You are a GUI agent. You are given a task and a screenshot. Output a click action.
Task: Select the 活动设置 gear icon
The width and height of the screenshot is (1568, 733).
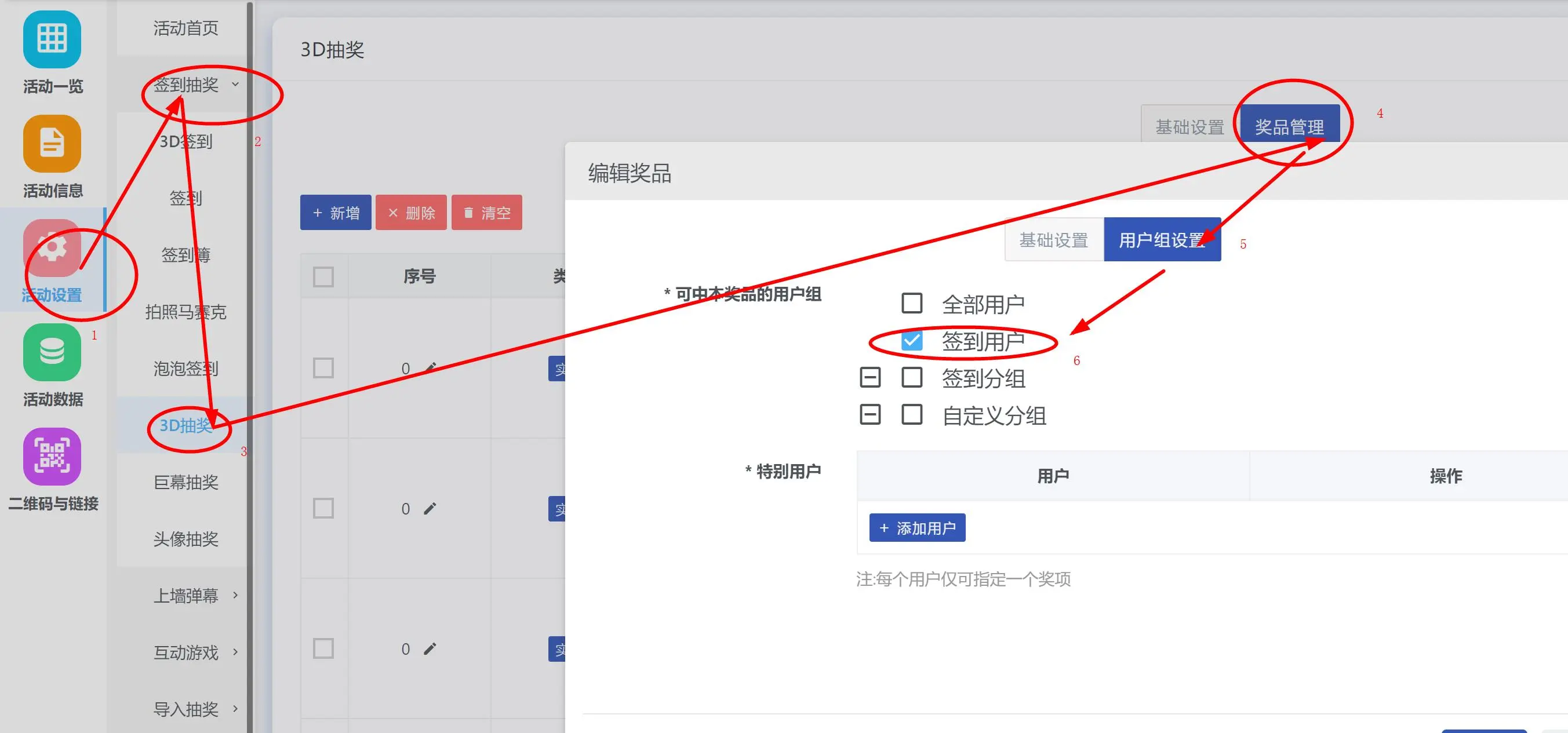click(x=52, y=248)
